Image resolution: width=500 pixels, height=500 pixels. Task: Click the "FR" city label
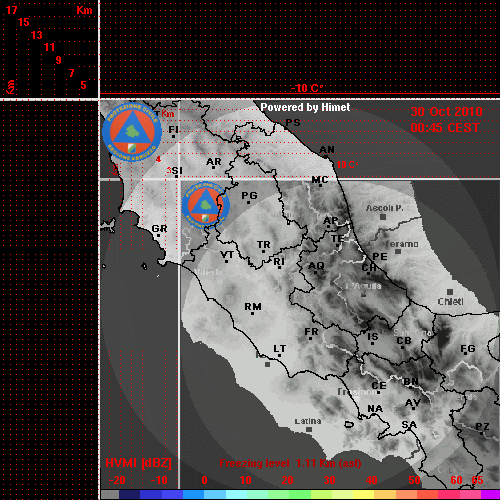pos(311,332)
